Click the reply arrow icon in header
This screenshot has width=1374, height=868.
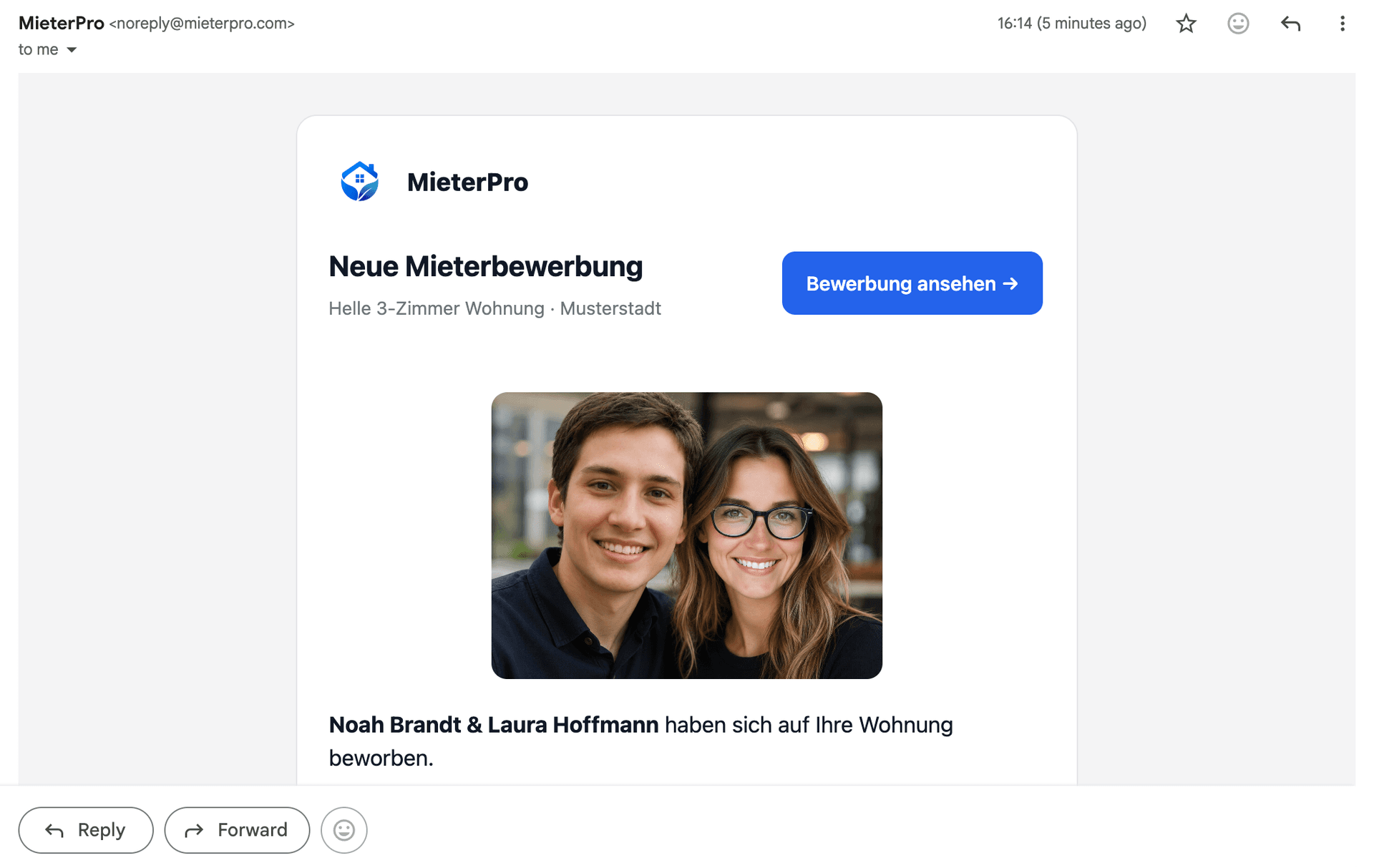[x=1290, y=24]
